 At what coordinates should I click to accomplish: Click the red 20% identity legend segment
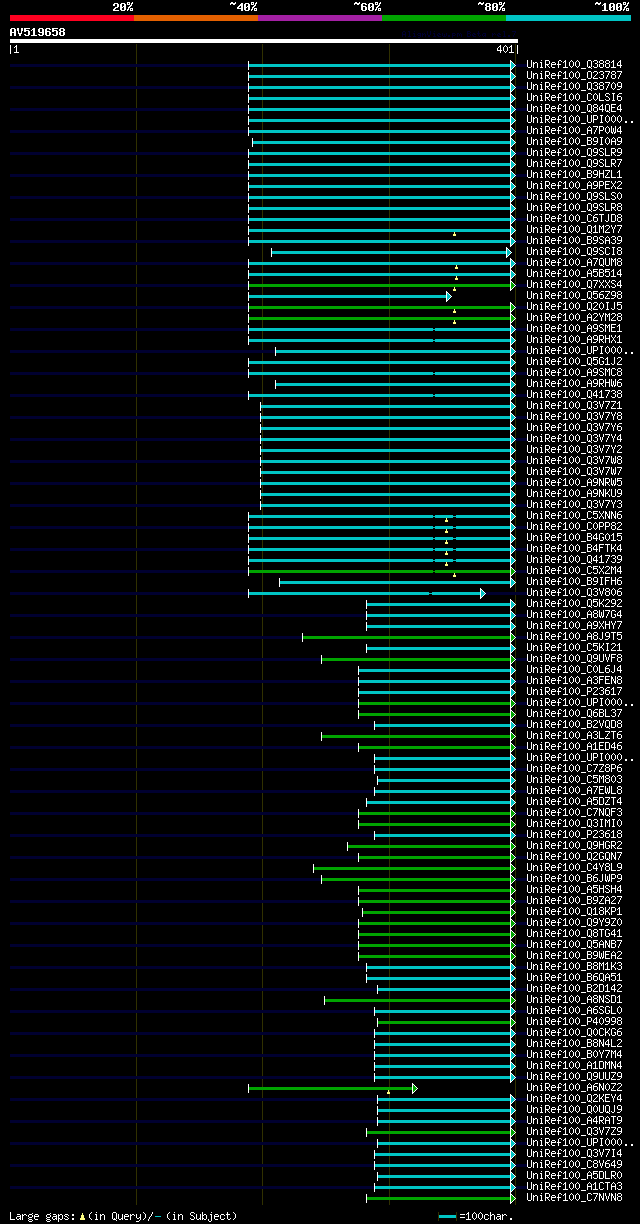(x=71, y=17)
